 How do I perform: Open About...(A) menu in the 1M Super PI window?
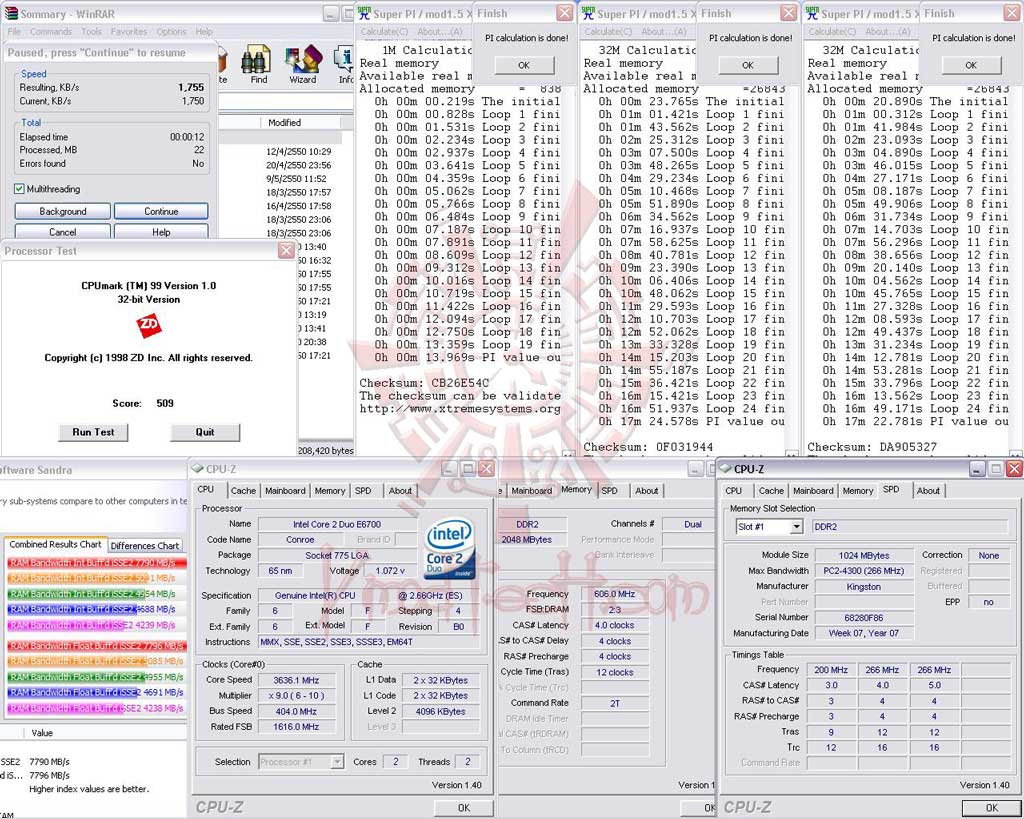[440, 31]
